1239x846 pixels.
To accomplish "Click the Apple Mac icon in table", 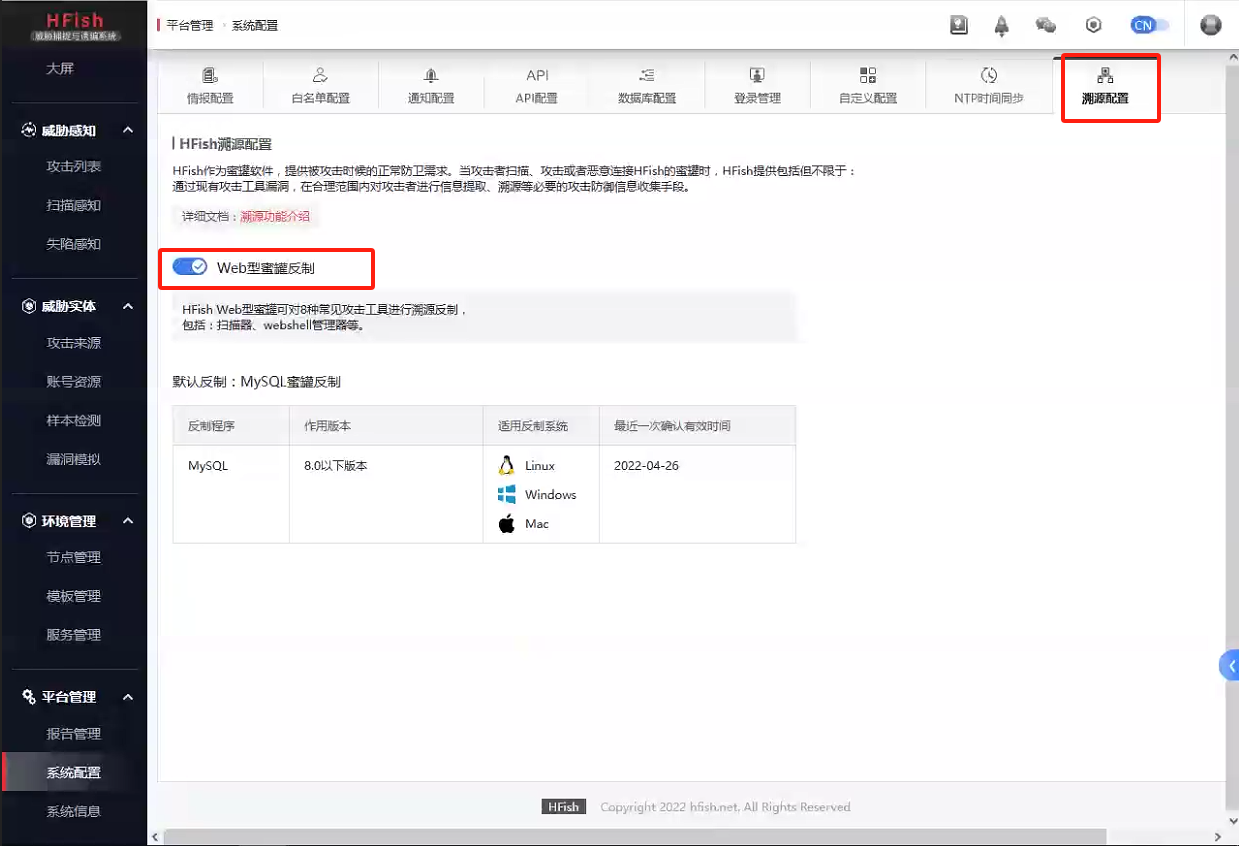I will tap(506, 523).
